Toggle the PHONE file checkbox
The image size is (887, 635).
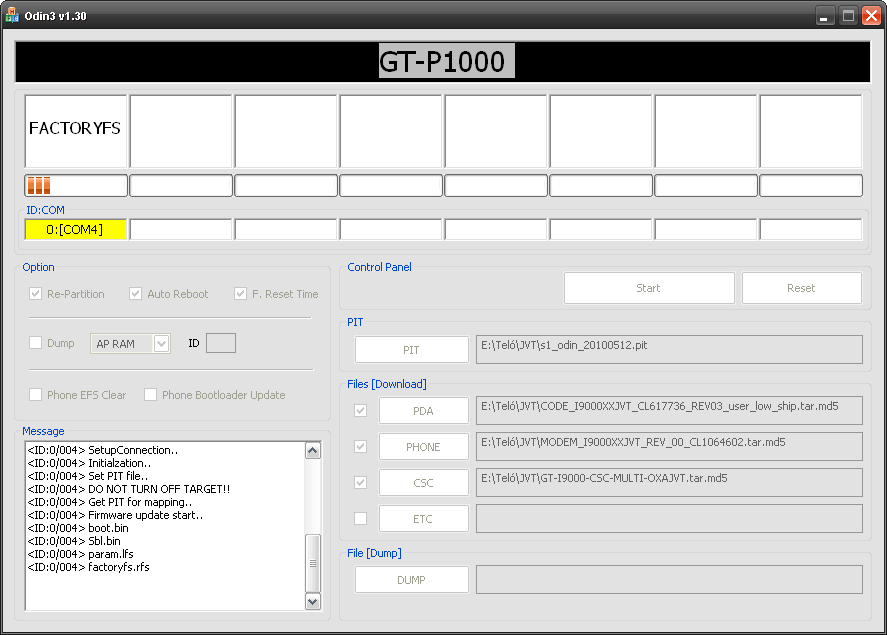tap(360, 447)
